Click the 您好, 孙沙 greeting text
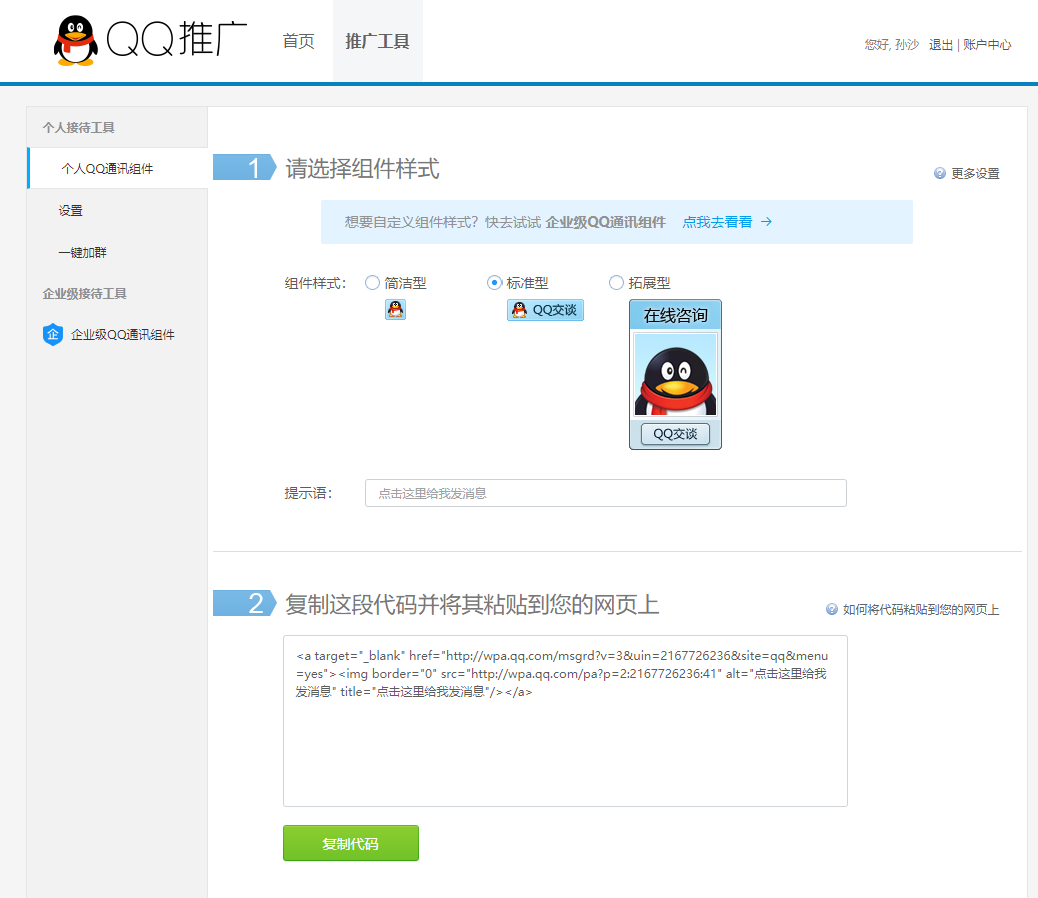 pos(892,44)
